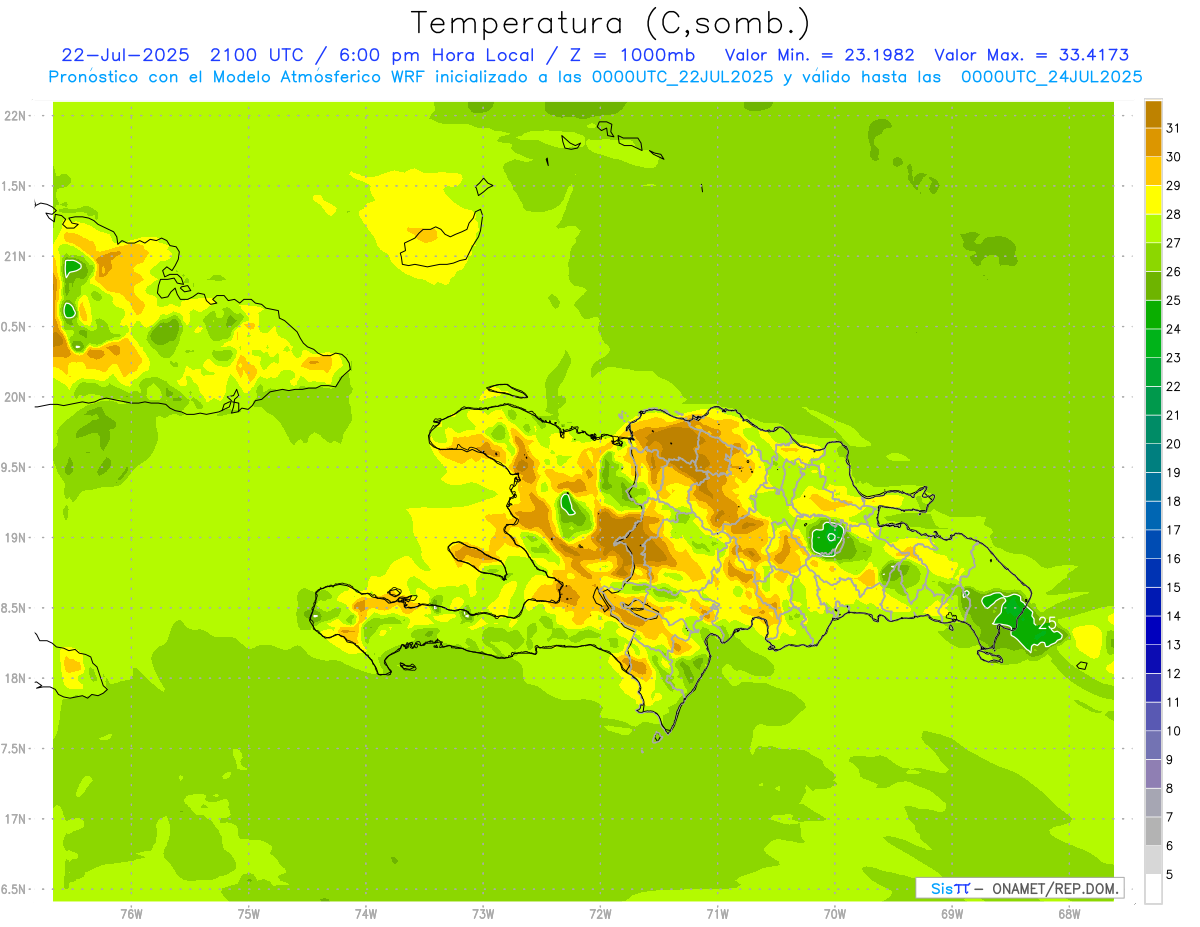Click the "Valor Max. = 33.4173" readout

click(x=1031, y=55)
